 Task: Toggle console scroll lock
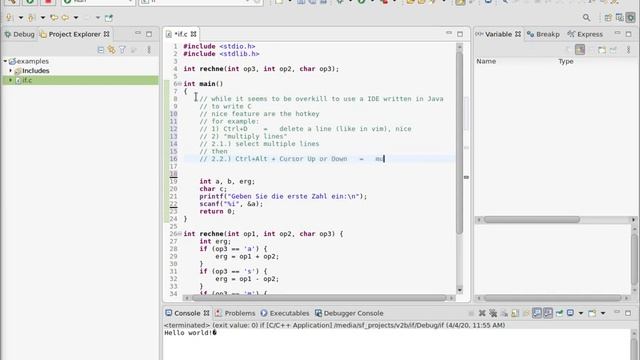click(x=515, y=313)
